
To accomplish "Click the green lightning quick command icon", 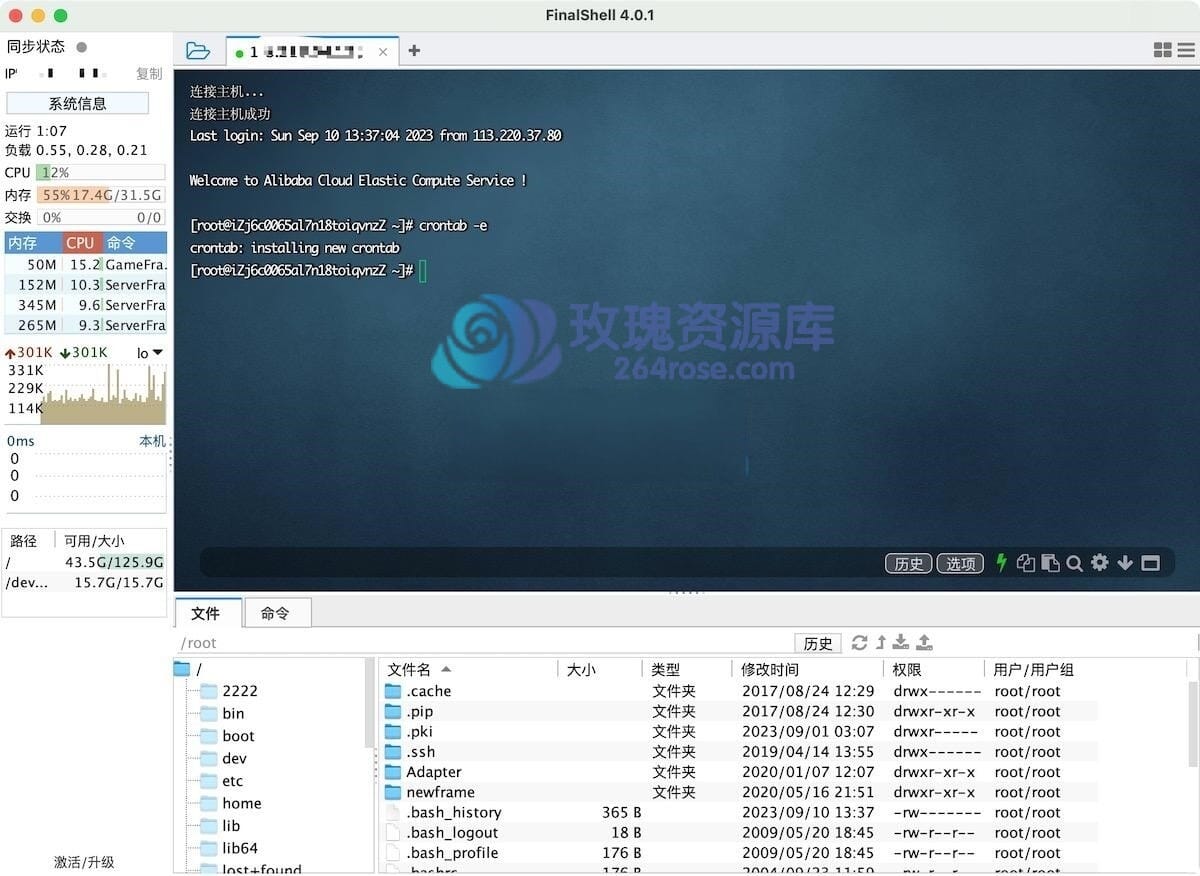I will tap(1001, 563).
